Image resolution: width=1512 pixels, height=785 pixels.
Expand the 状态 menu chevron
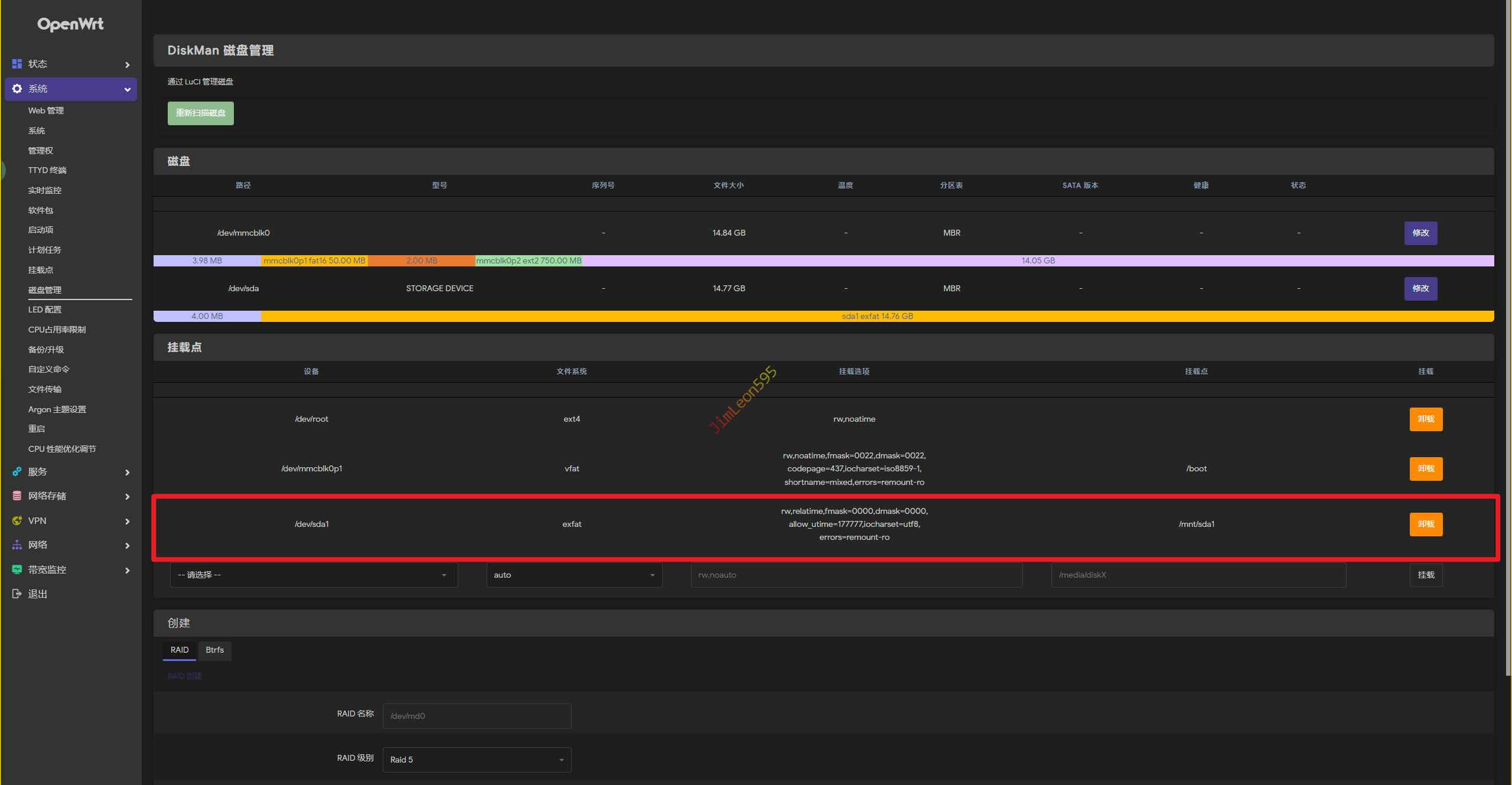[127, 64]
